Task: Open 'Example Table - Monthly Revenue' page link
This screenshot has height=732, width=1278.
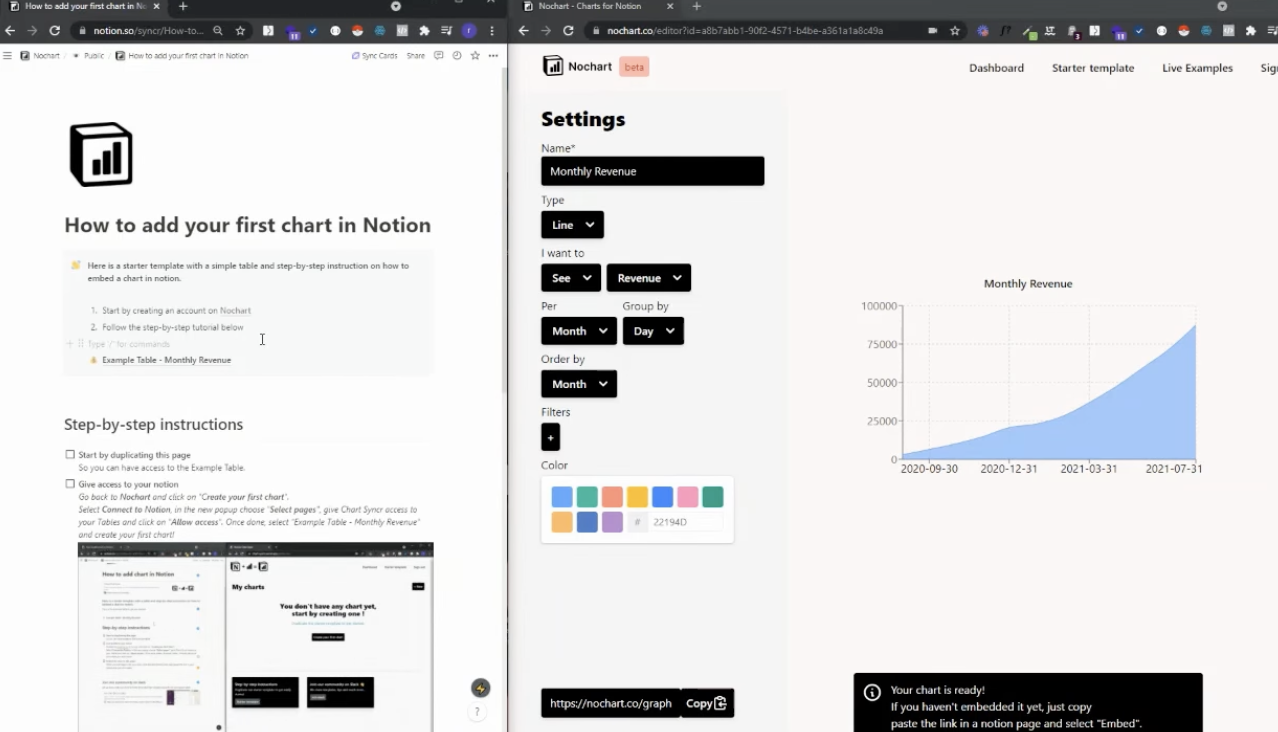Action: click(166, 360)
